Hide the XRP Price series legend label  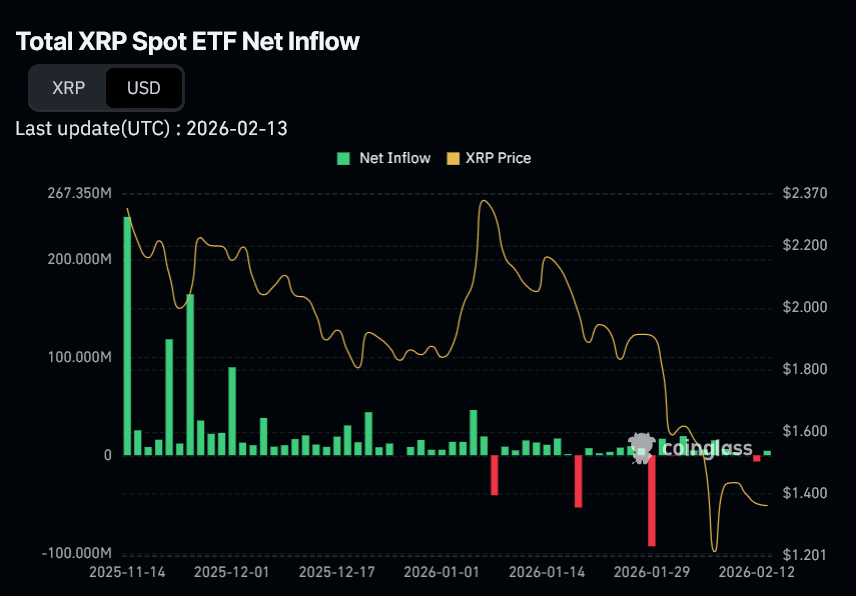point(498,158)
